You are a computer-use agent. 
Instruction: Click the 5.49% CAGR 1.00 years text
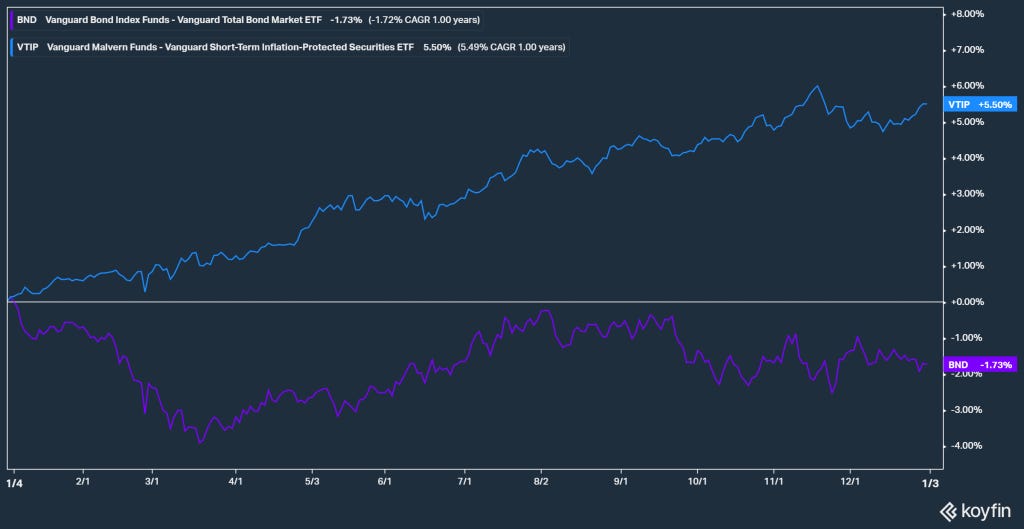tap(511, 47)
